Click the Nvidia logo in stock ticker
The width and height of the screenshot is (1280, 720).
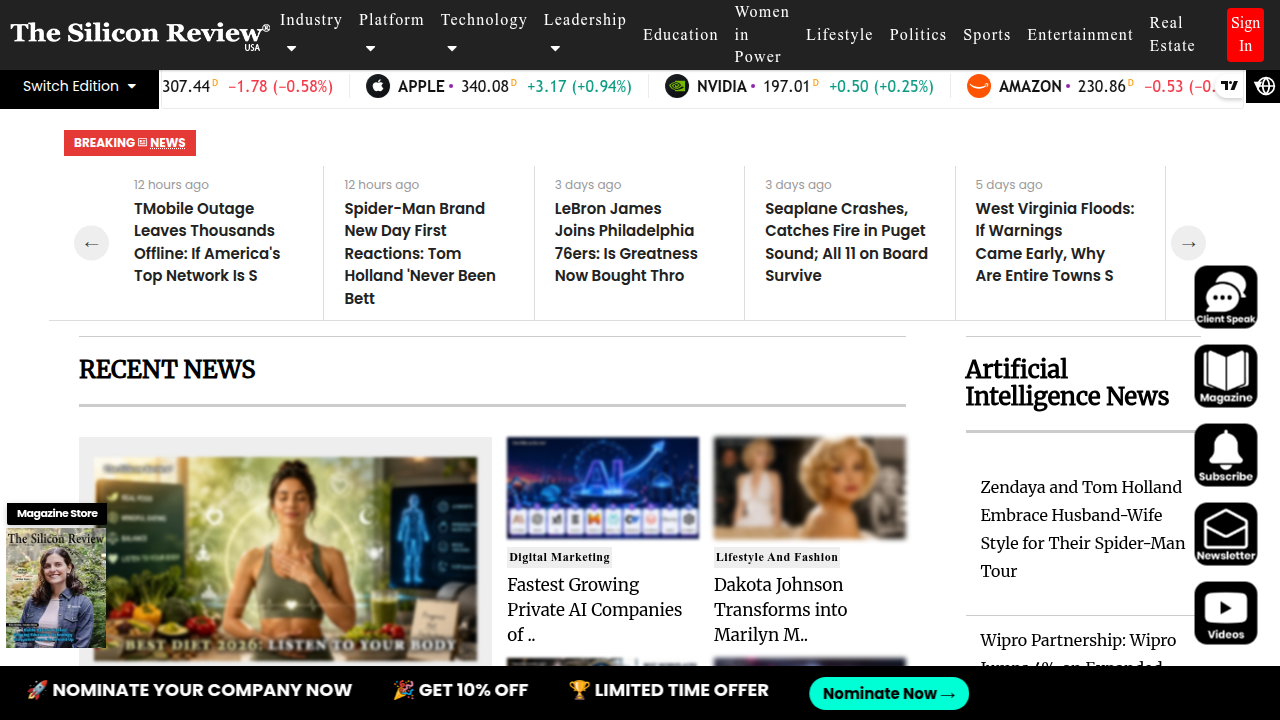pyautogui.click(x=677, y=86)
